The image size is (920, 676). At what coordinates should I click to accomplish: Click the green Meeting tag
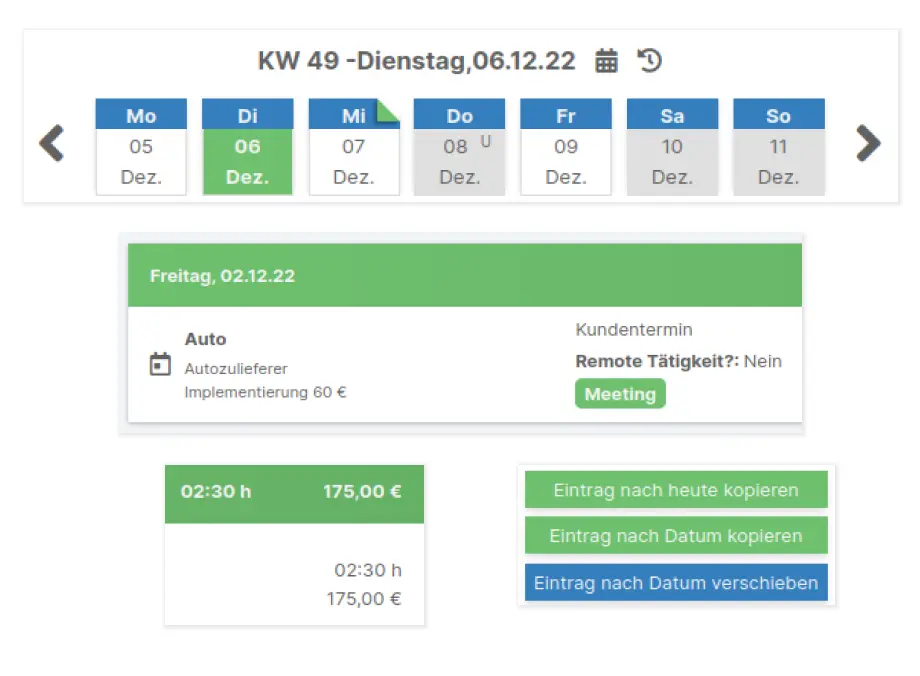tap(620, 394)
